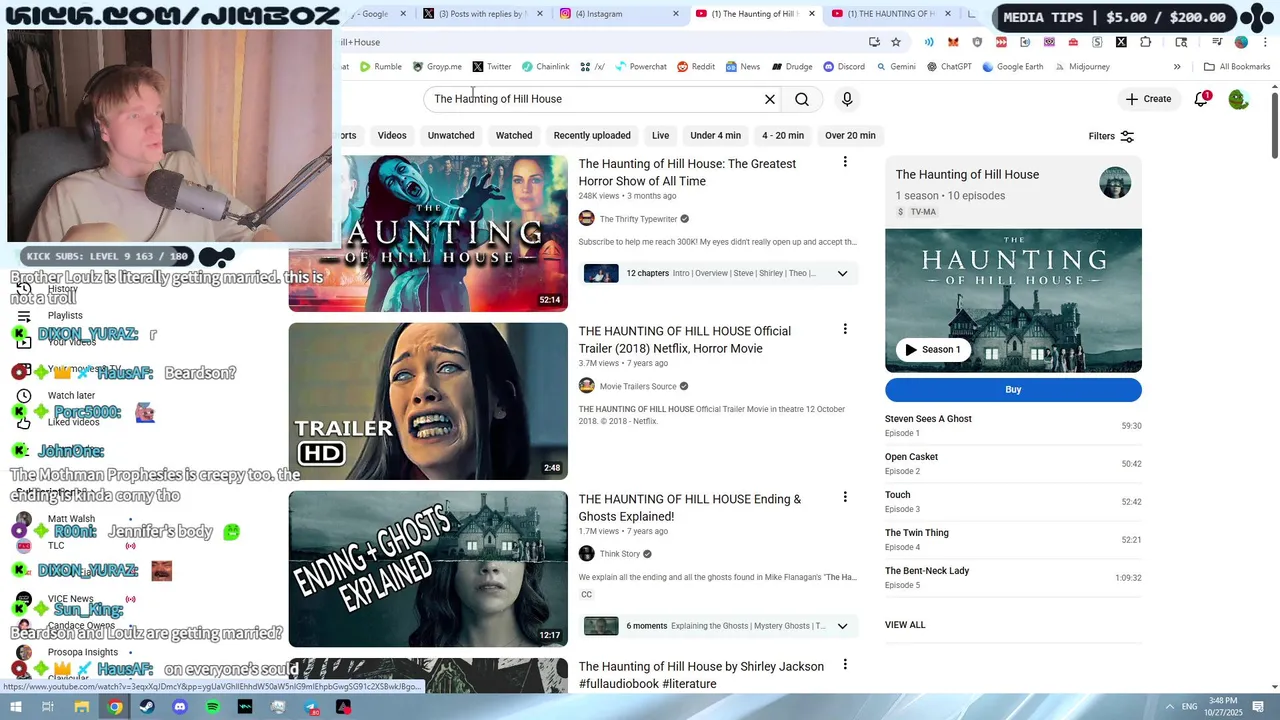Open Twitter bookmark
The width and height of the screenshot is (1280, 720).
(x=492, y=67)
